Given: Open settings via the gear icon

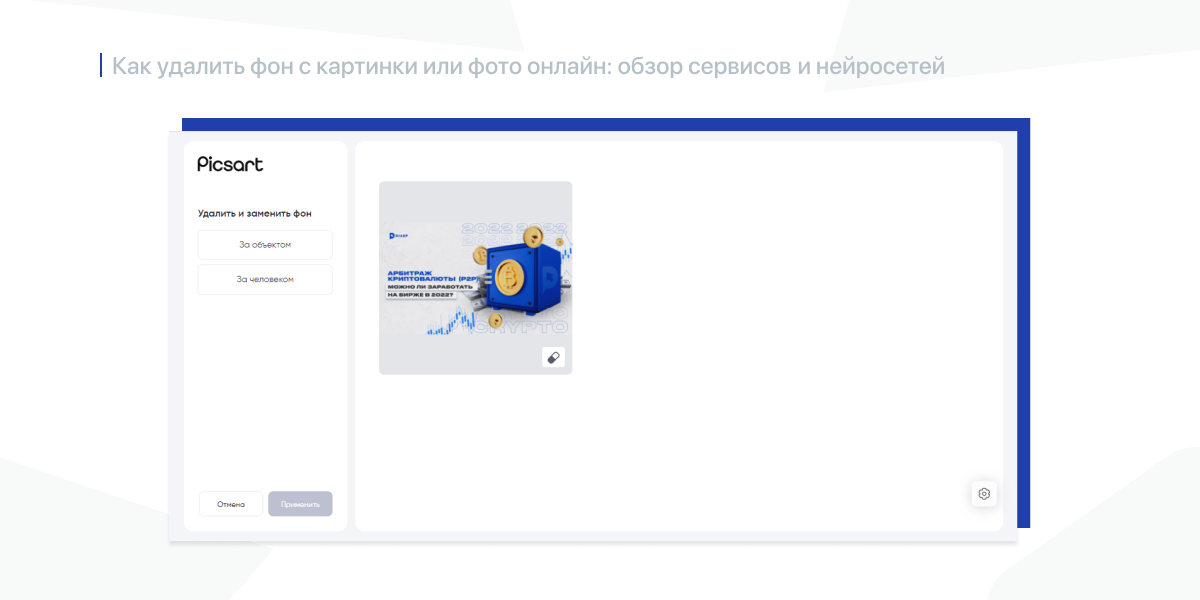Looking at the screenshot, I should (x=984, y=494).
